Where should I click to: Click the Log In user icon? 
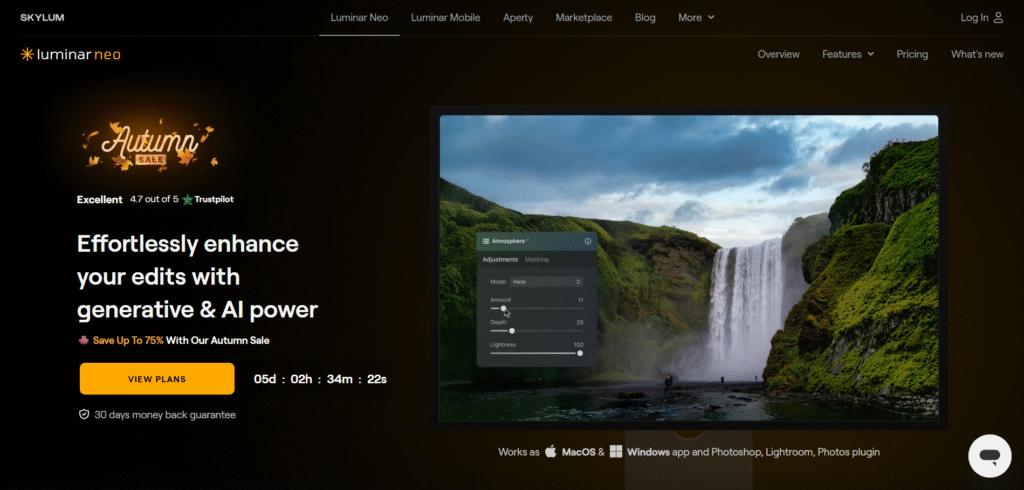coord(998,18)
